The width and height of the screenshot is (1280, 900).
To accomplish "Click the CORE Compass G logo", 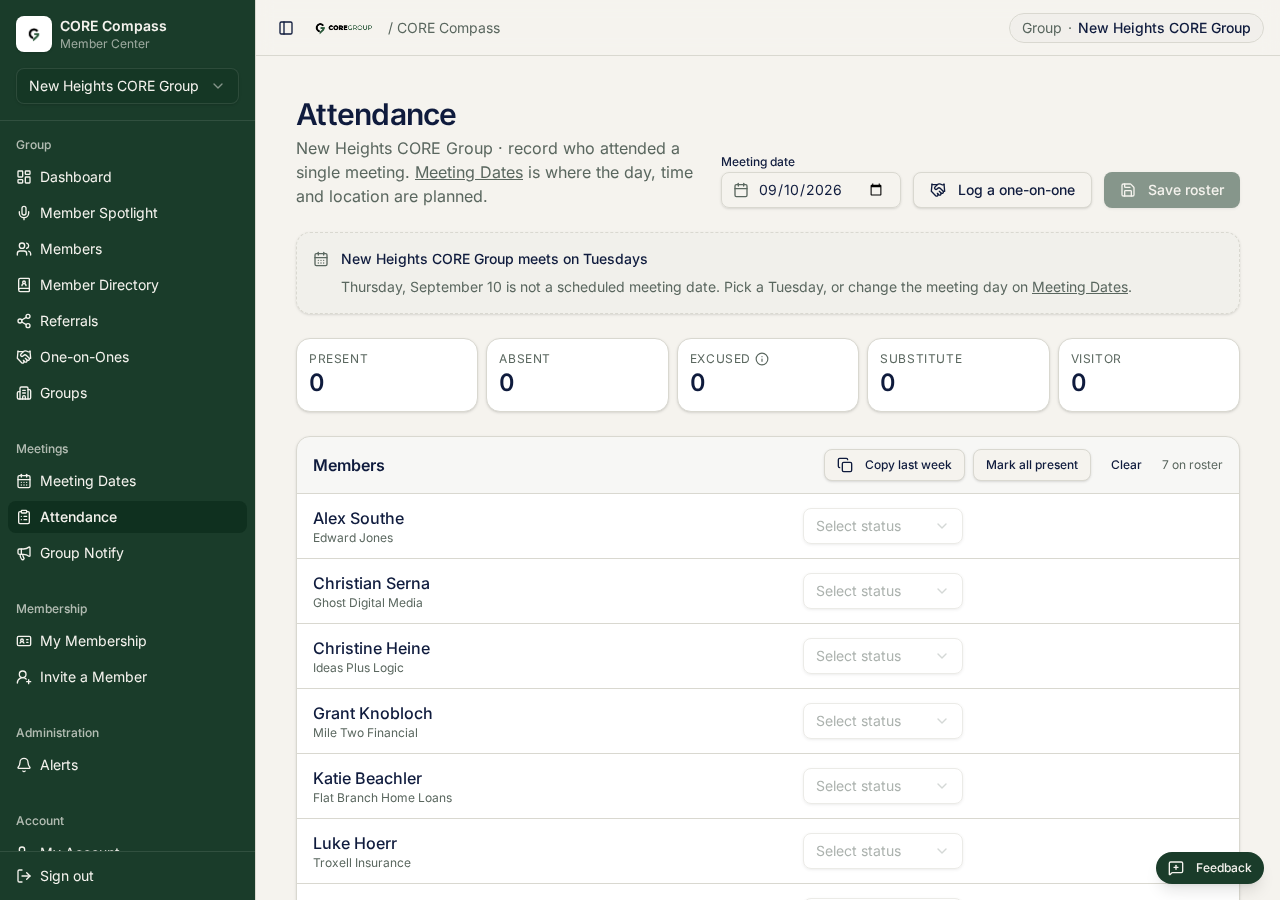I will 34,34.
